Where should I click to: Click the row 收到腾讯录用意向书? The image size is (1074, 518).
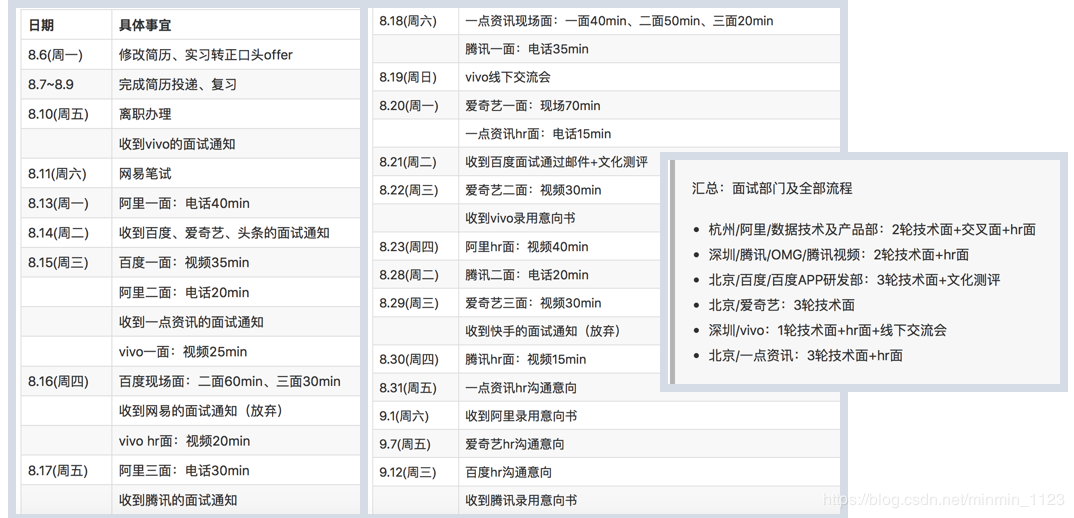tap(606, 500)
